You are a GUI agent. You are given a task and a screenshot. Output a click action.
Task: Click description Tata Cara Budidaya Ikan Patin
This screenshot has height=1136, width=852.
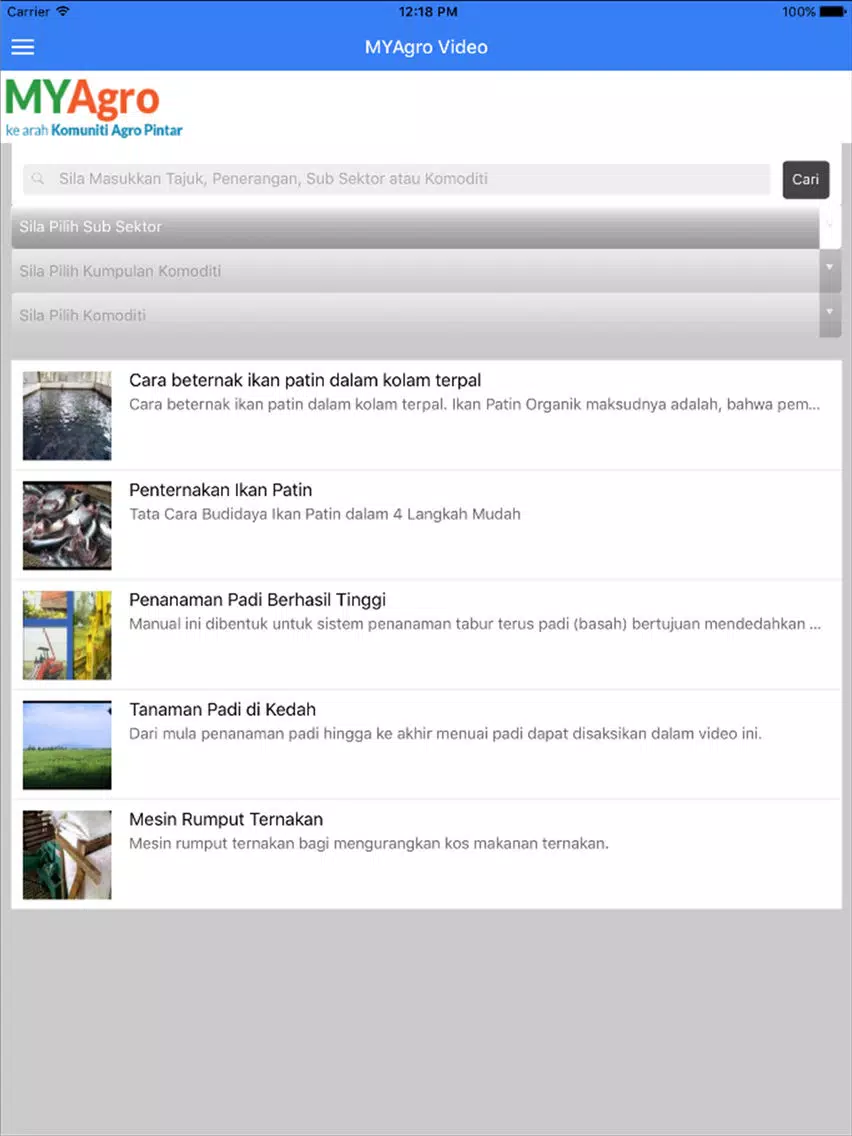tap(325, 514)
